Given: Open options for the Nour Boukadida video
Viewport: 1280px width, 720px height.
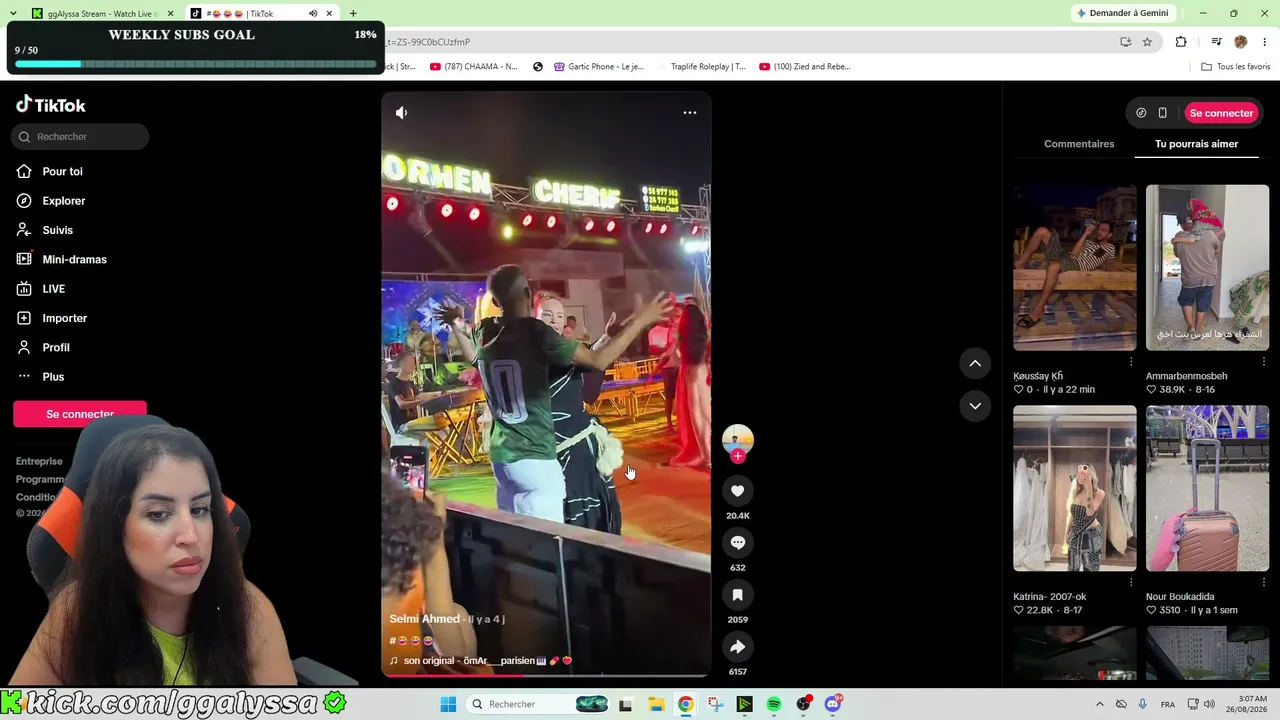Looking at the screenshot, I should (1263, 582).
